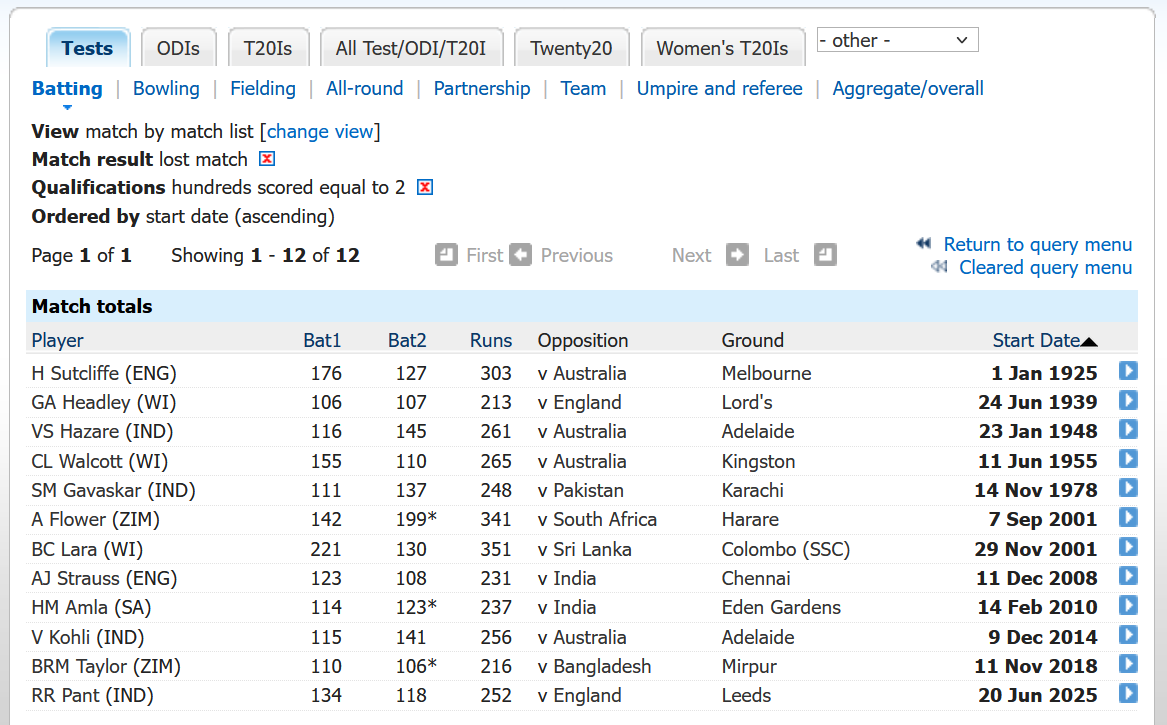Click player name RR Pant (IND)
The image size is (1167, 725).
click(92, 695)
